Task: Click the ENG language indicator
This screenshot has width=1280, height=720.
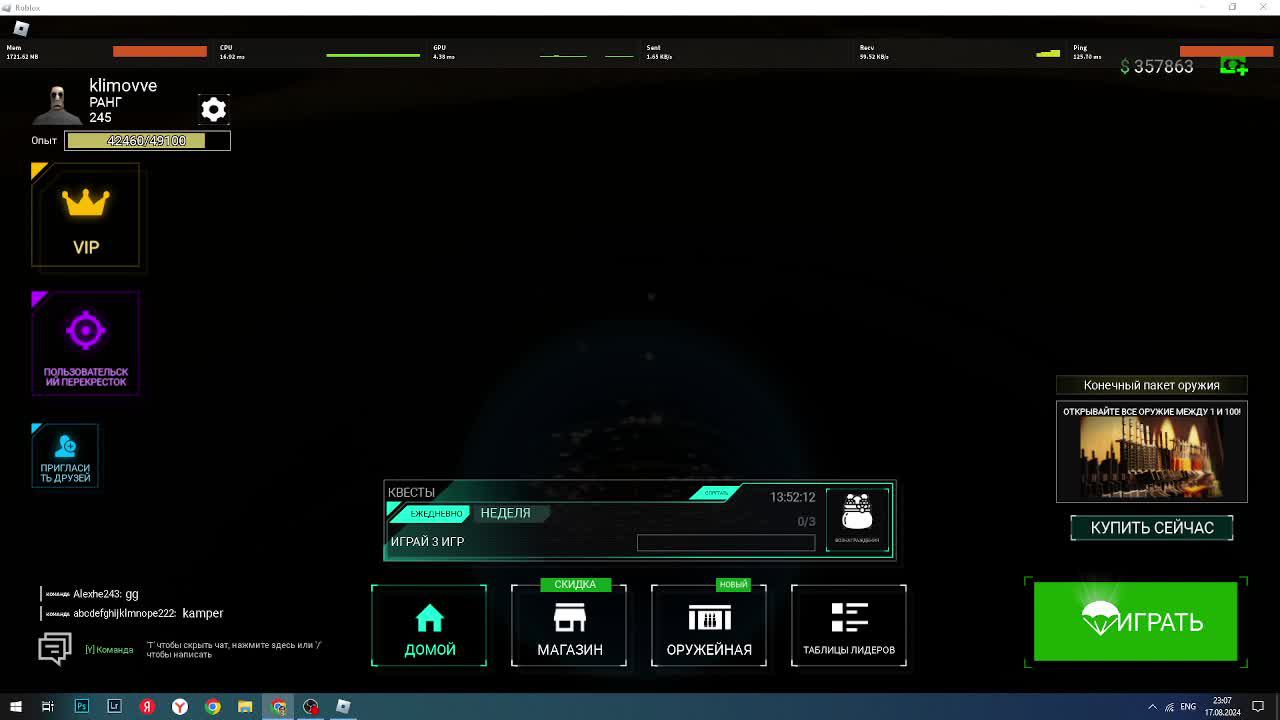Action: [1188, 706]
